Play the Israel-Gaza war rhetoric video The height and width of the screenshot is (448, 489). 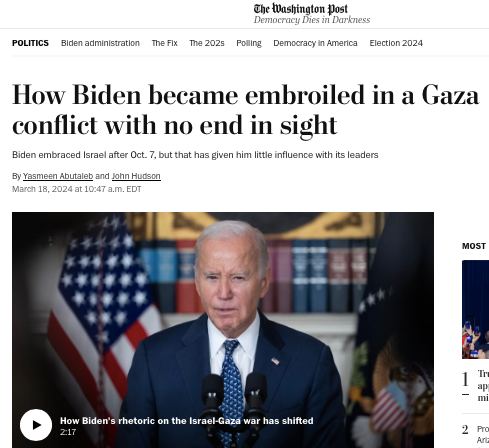pos(36,425)
